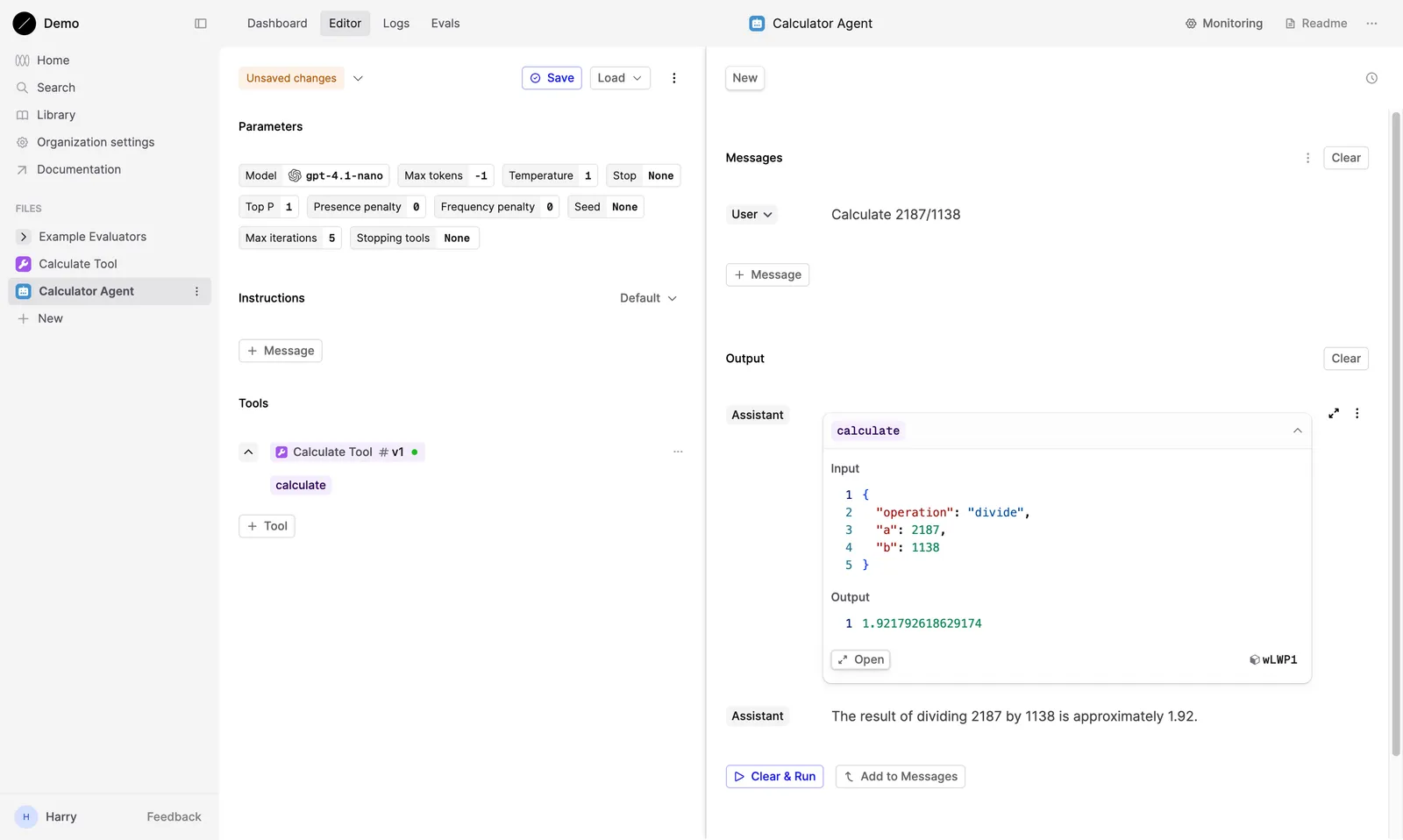Click Calculator Agent title icon
The width and height of the screenshot is (1403, 840).
pyautogui.click(x=757, y=24)
